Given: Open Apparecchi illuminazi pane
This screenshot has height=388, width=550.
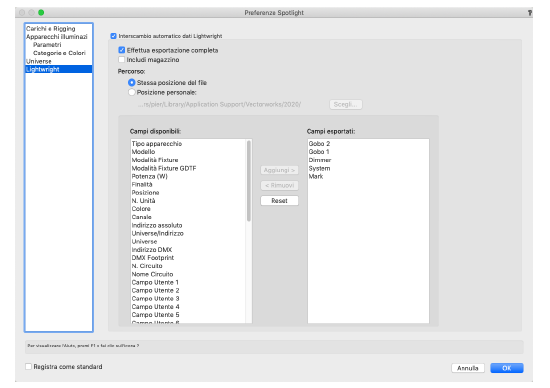Looking at the screenshot, I should [59, 36].
